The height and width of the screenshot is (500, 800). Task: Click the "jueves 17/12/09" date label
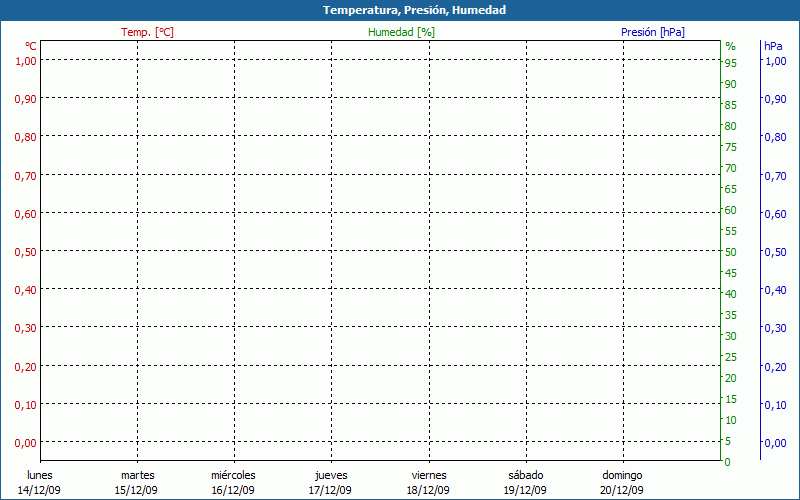pos(330,482)
